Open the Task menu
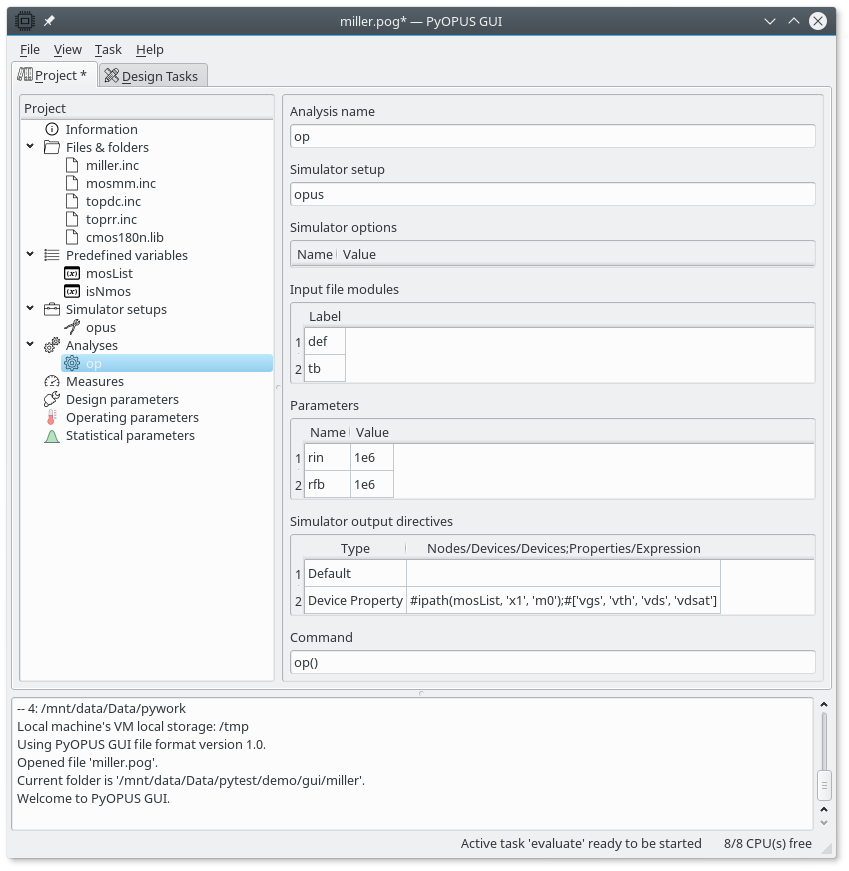The height and width of the screenshot is (871, 849). (x=108, y=49)
